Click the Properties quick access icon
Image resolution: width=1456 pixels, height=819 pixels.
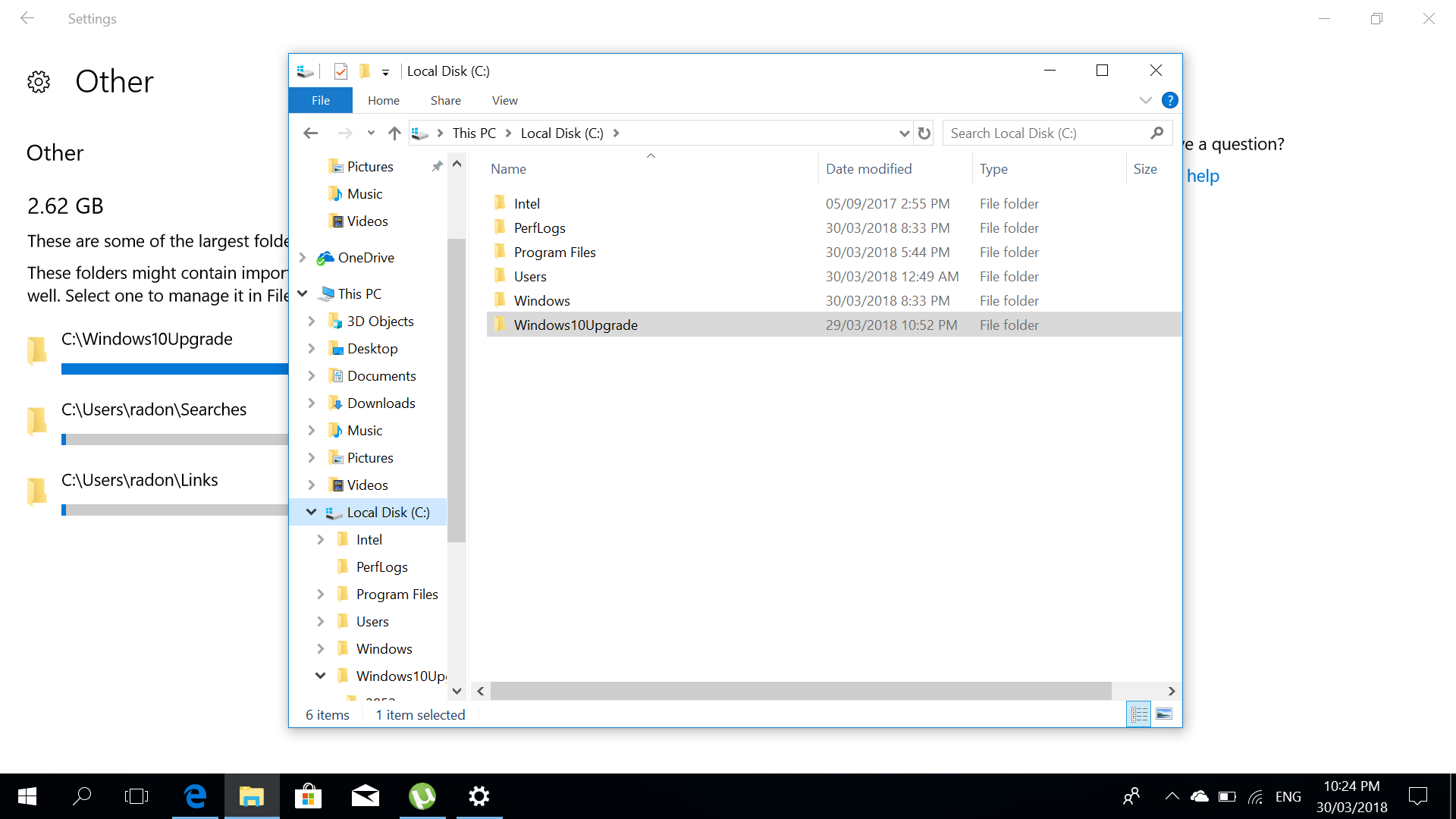coord(340,71)
